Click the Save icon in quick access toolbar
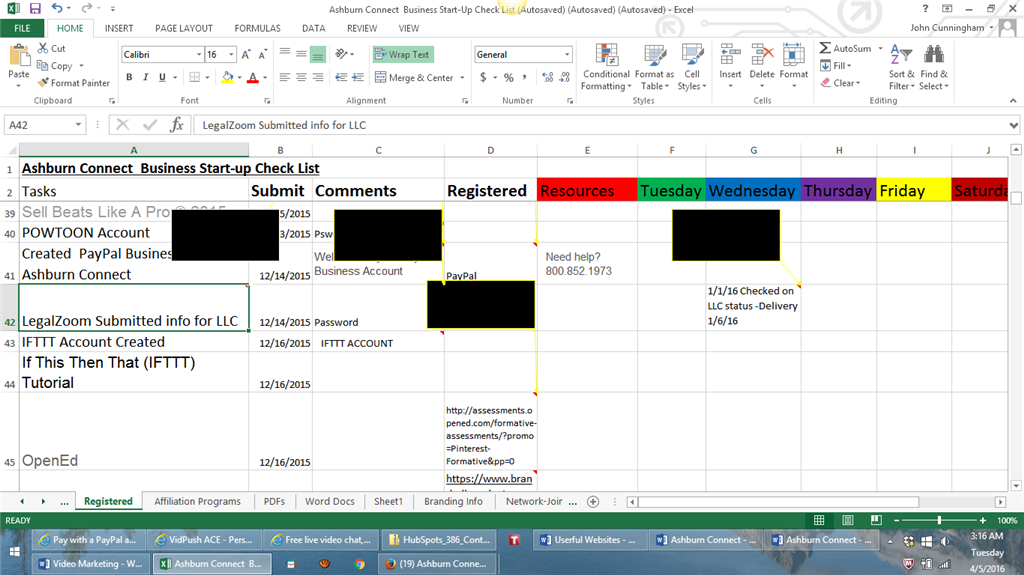1024x575 pixels. click(35, 8)
